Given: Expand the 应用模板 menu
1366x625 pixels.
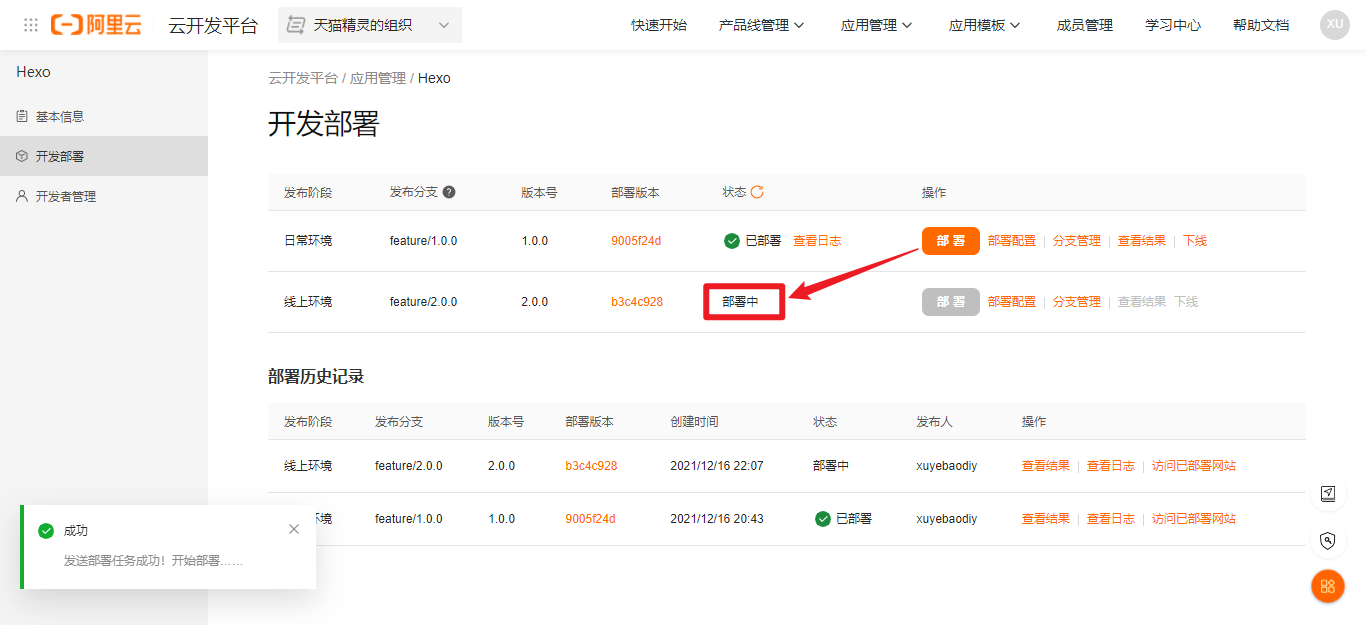Looking at the screenshot, I should click(x=985, y=25).
